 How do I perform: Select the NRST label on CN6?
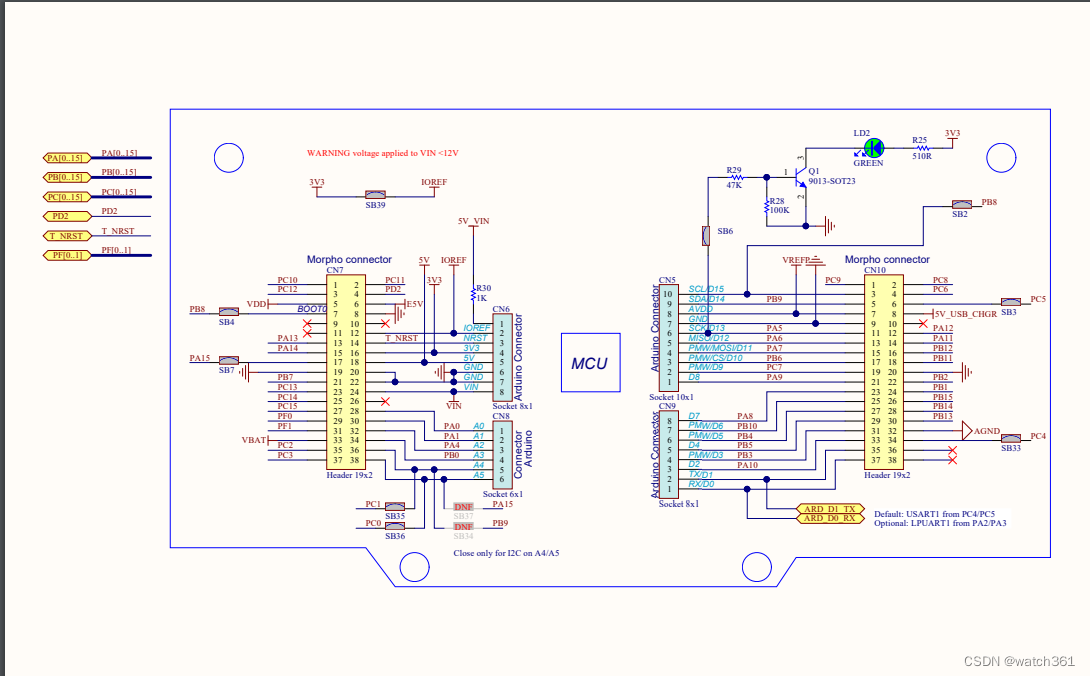(475, 338)
